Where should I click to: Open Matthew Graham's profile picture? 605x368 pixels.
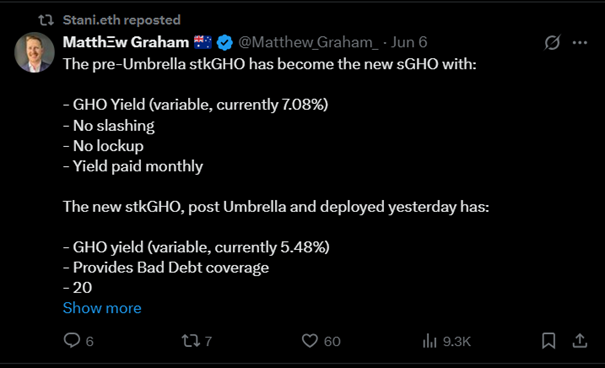[34, 52]
